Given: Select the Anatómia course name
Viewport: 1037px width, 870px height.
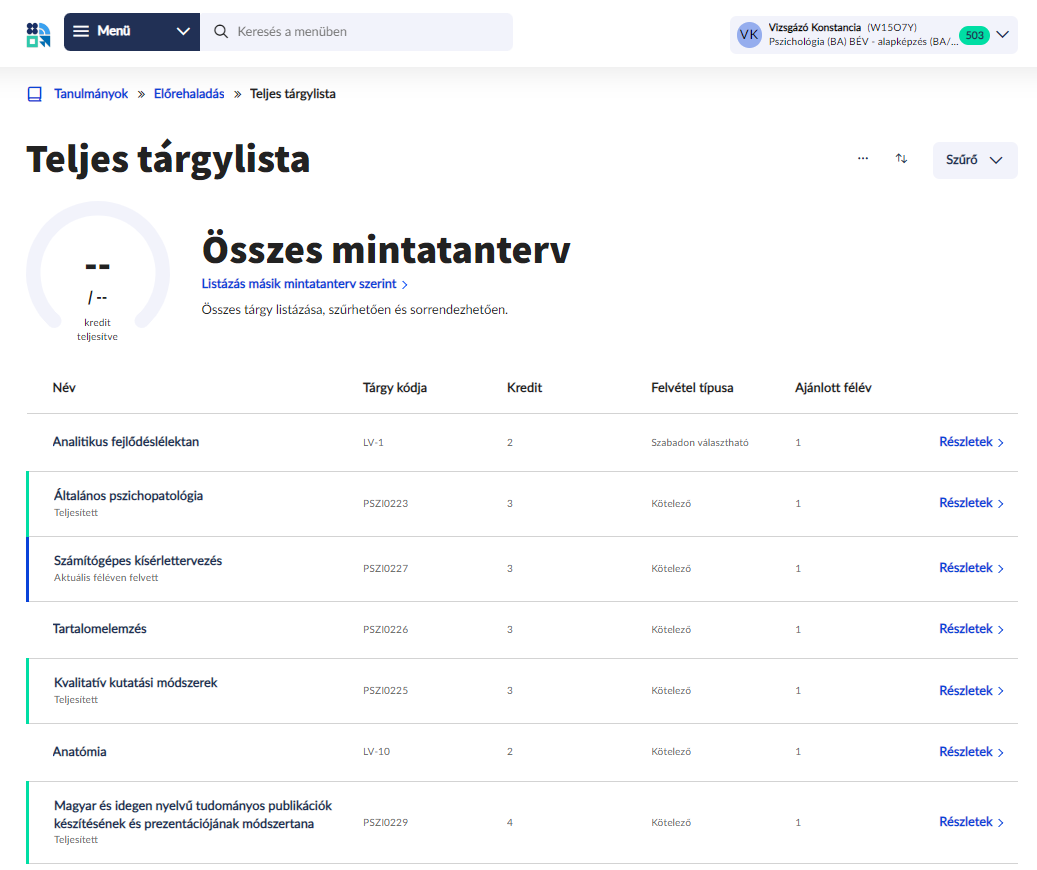Looking at the screenshot, I should point(79,752).
